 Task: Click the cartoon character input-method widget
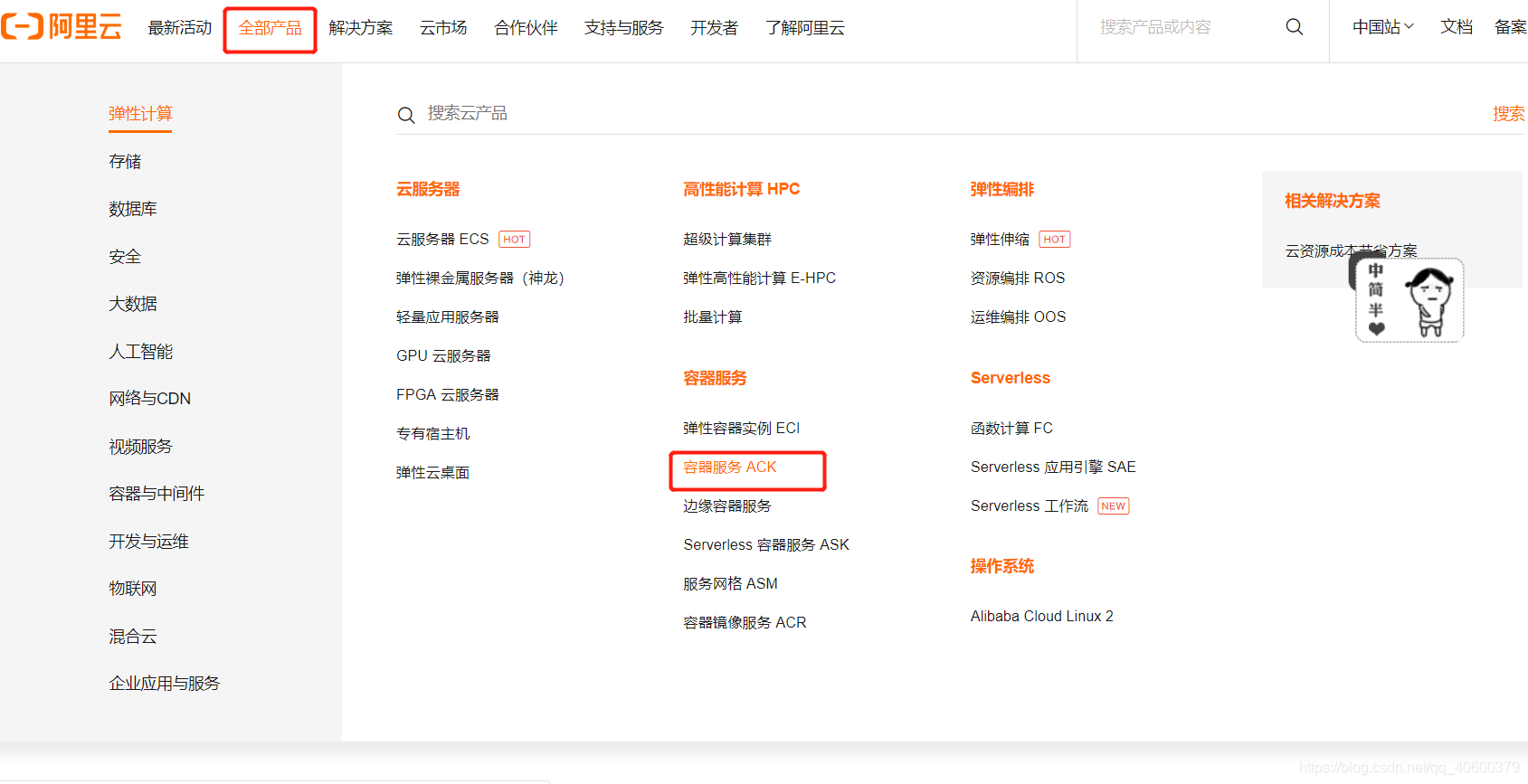click(x=1409, y=299)
